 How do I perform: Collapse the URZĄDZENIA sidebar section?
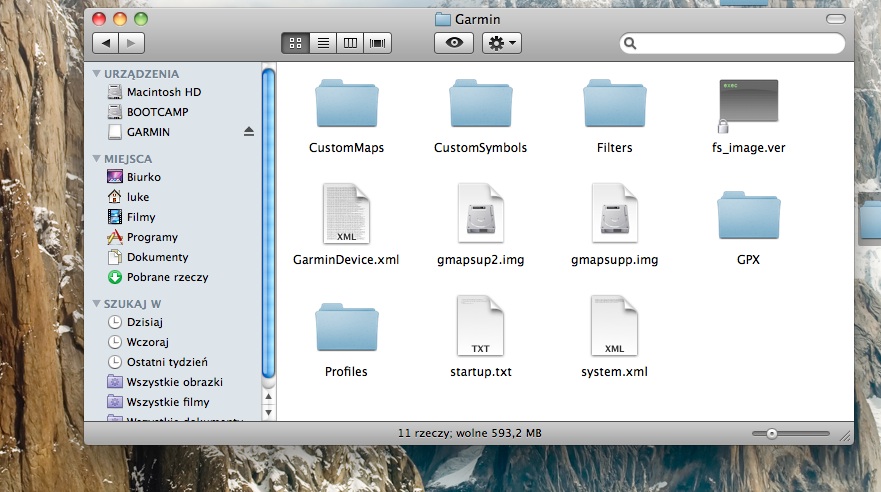(x=97, y=74)
